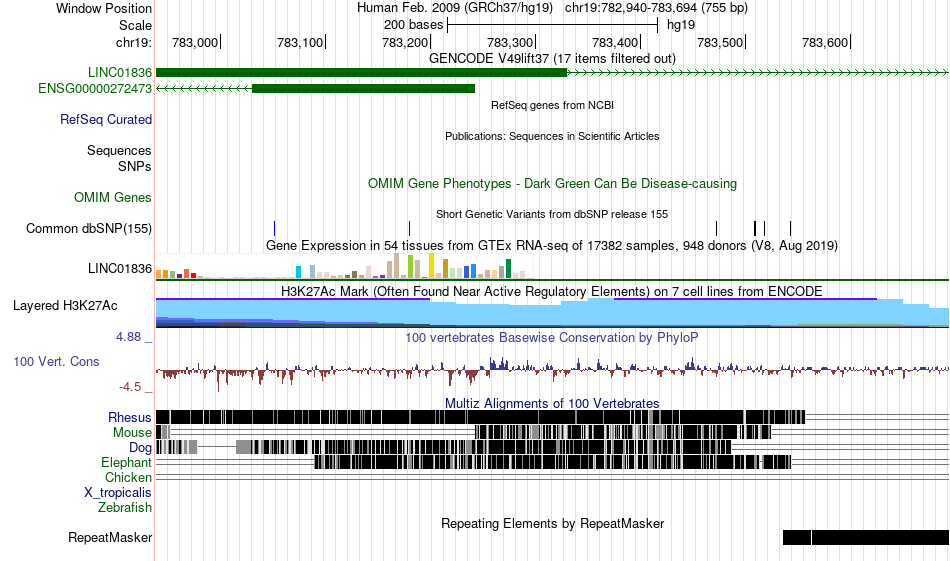
Task: Click the GENCODE V49lift37 track title
Action: [x=553, y=59]
